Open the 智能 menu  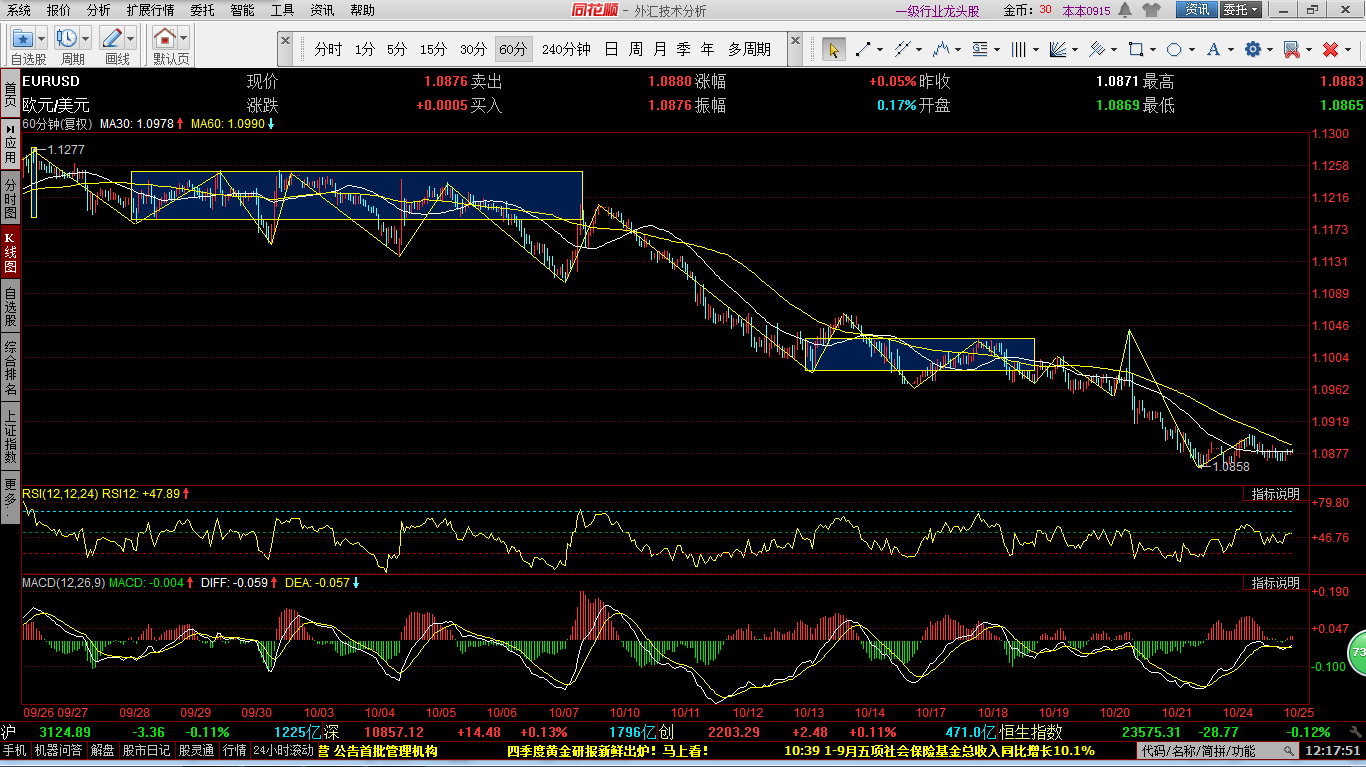click(x=242, y=10)
